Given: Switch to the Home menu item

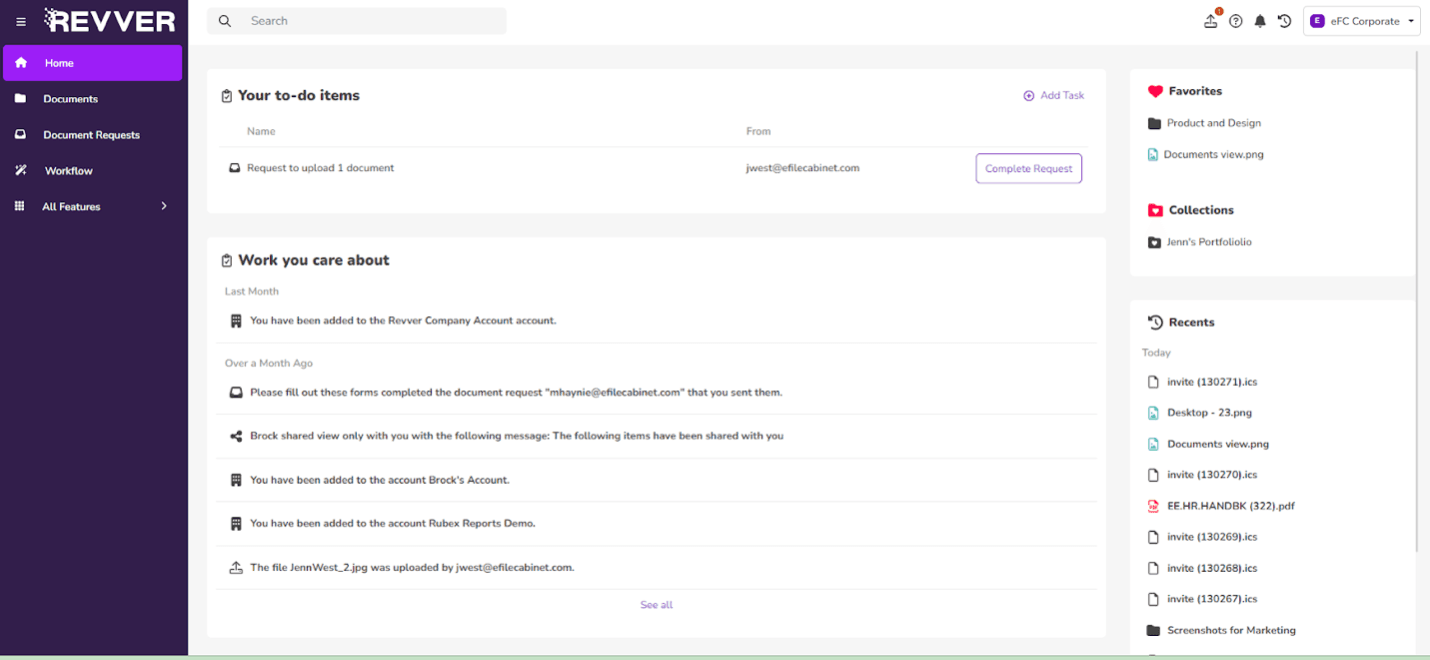Looking at the screenshot, I should tap(60, 62).
